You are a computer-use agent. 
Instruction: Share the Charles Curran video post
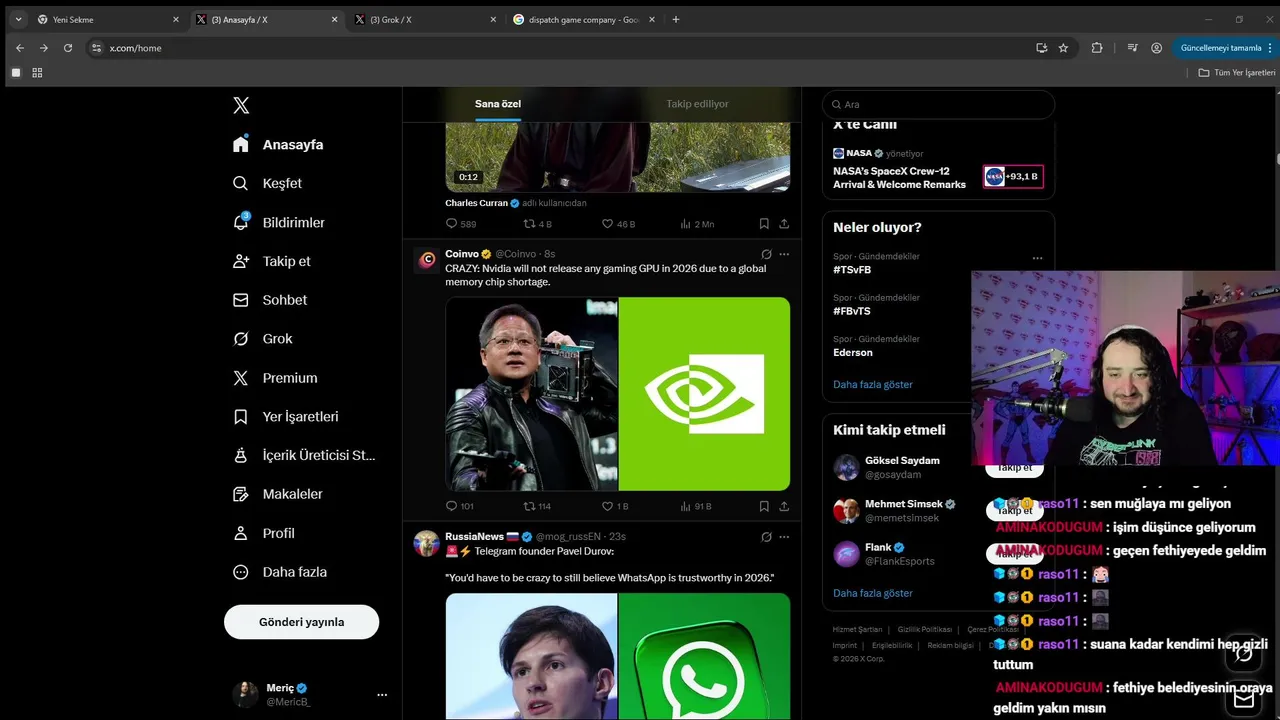[x=784, y=224]
